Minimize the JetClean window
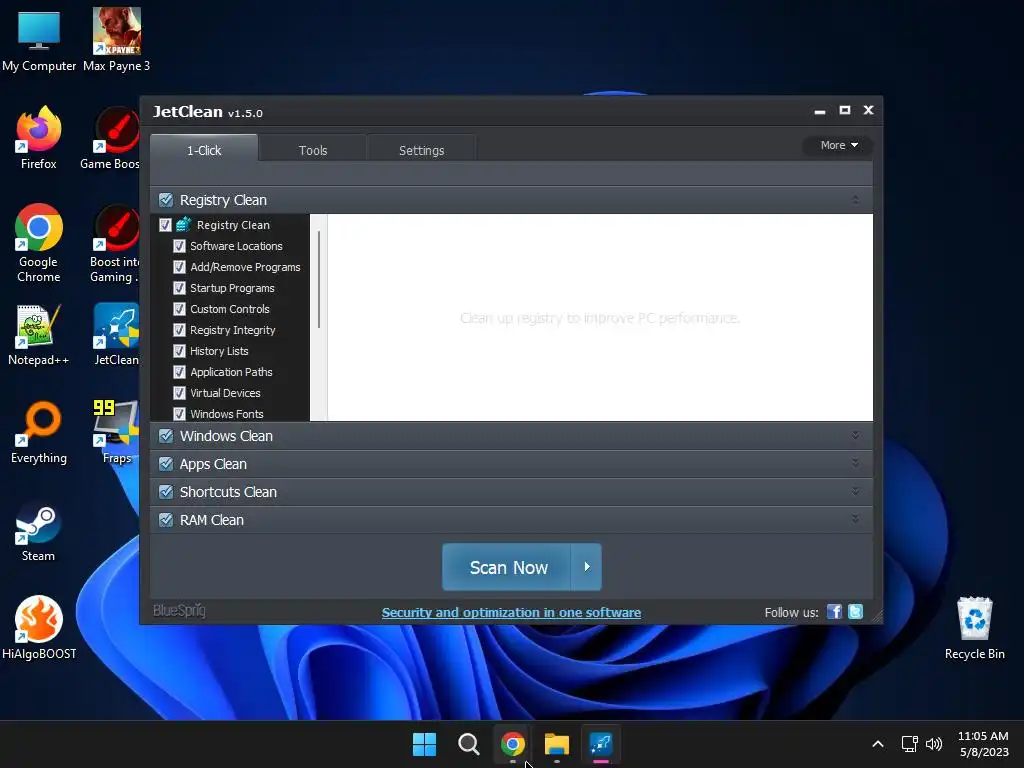Viewport: 1024px width, 768px height. (820, 112)
